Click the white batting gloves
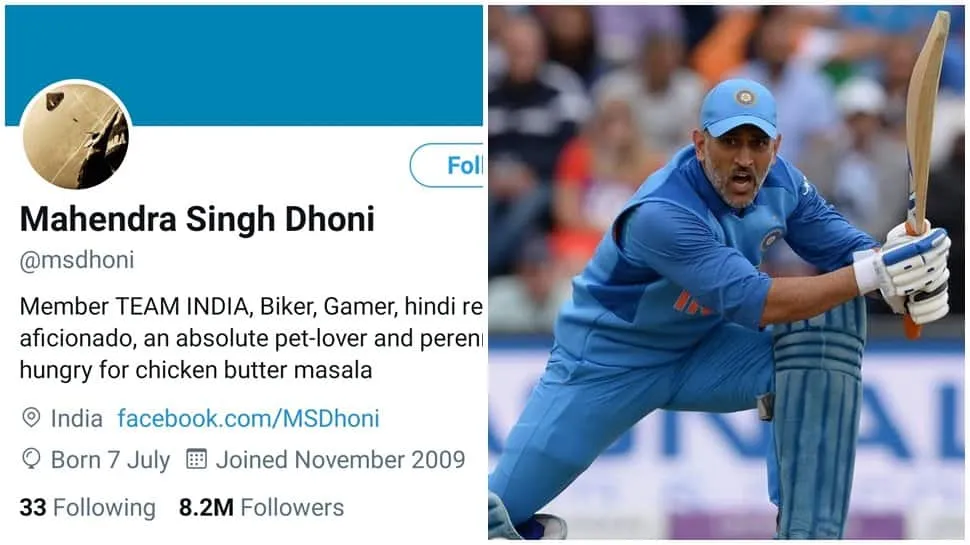The width and height of the screenshot is (970, 545). pos(911,270)
